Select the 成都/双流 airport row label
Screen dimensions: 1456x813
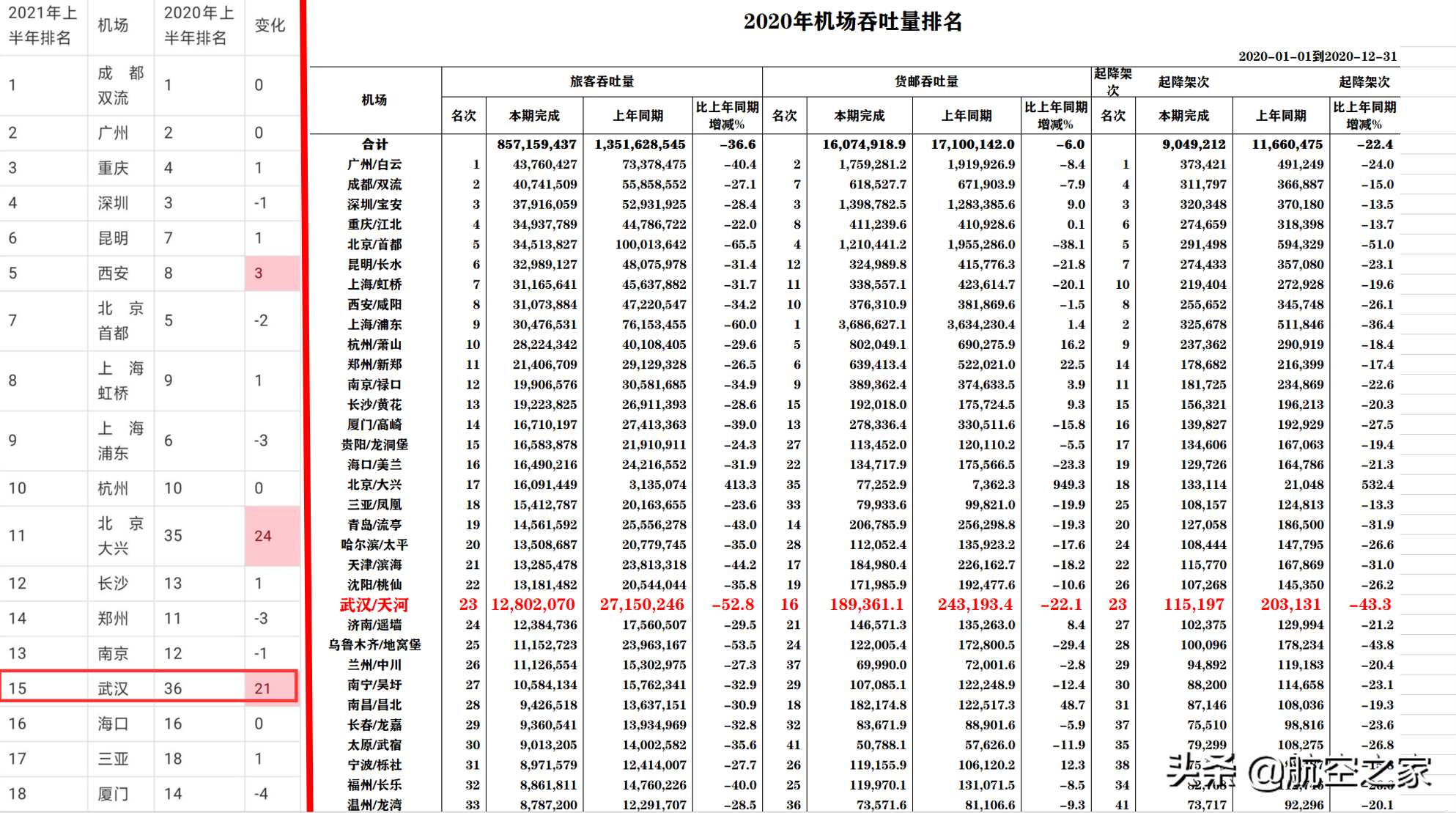tap(374, 184)
